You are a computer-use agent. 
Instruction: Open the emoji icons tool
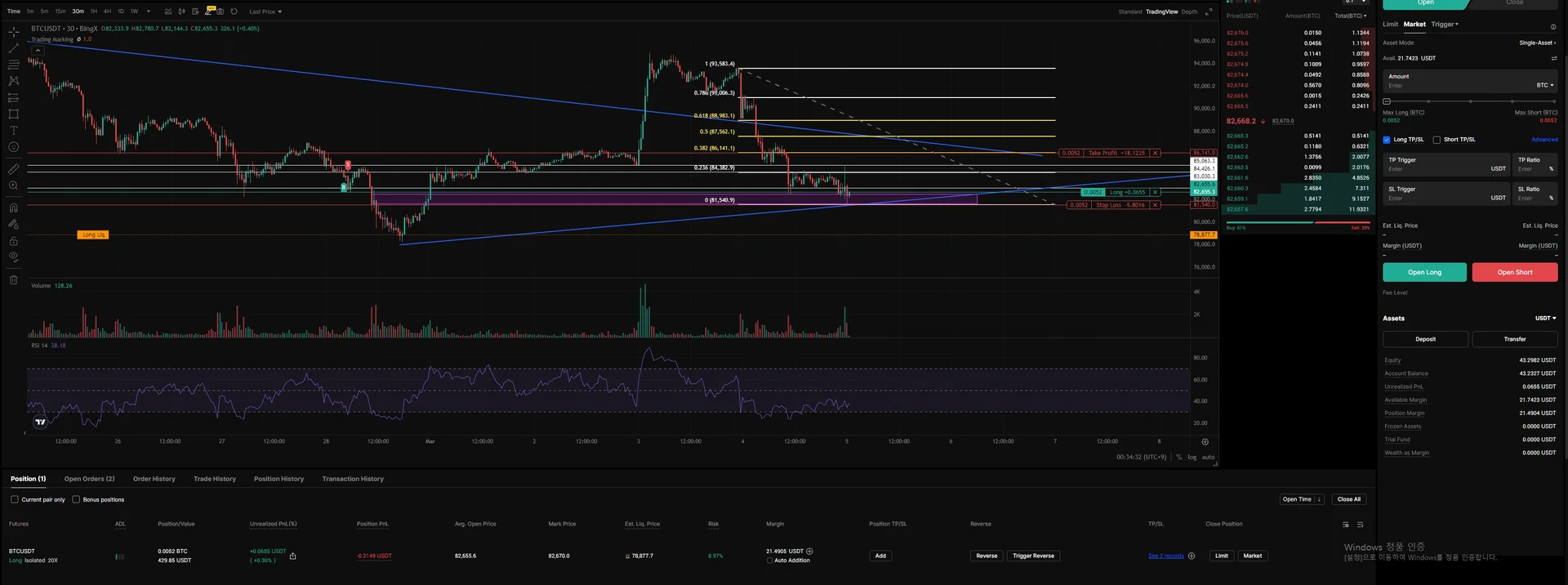click(x=14, y=147)
